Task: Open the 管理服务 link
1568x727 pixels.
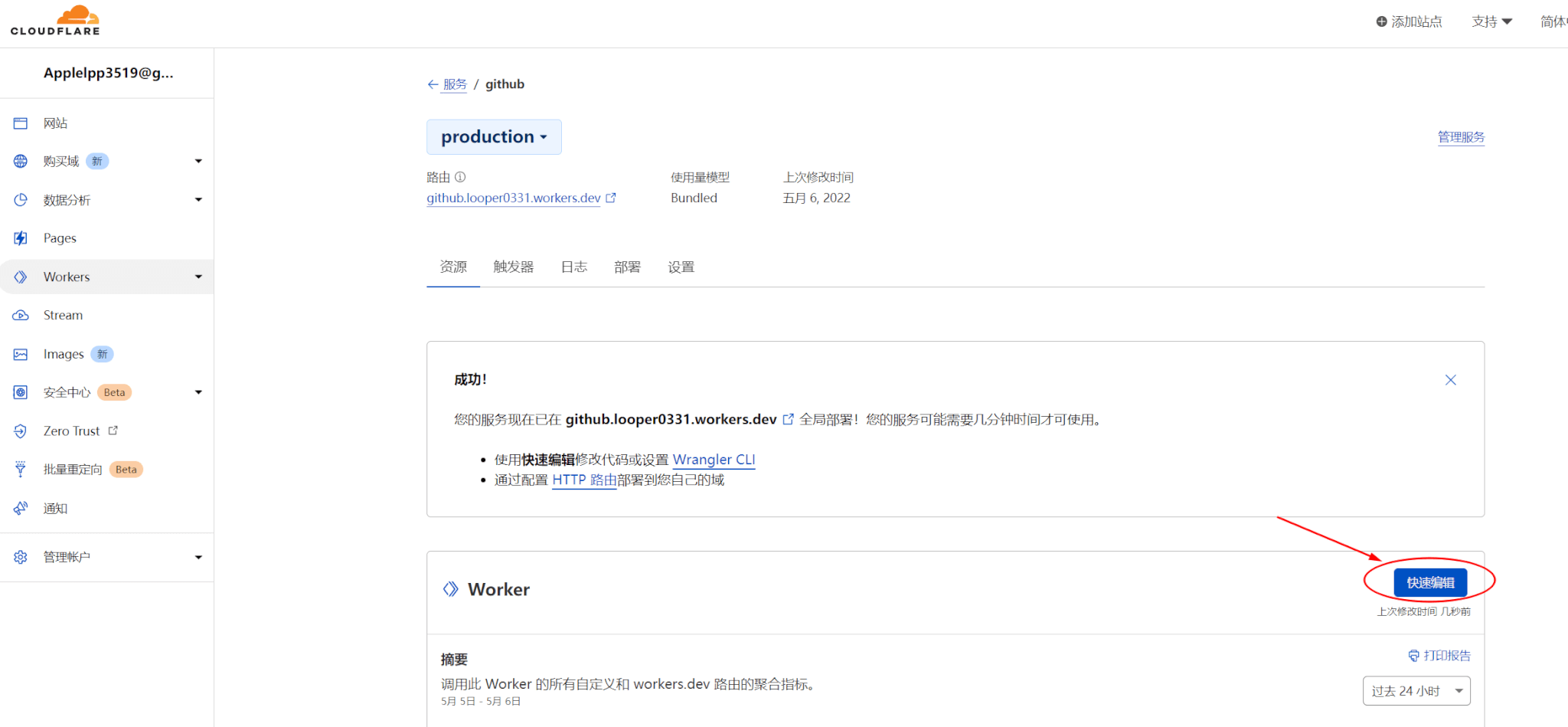Action: (x=1461, y=137)
